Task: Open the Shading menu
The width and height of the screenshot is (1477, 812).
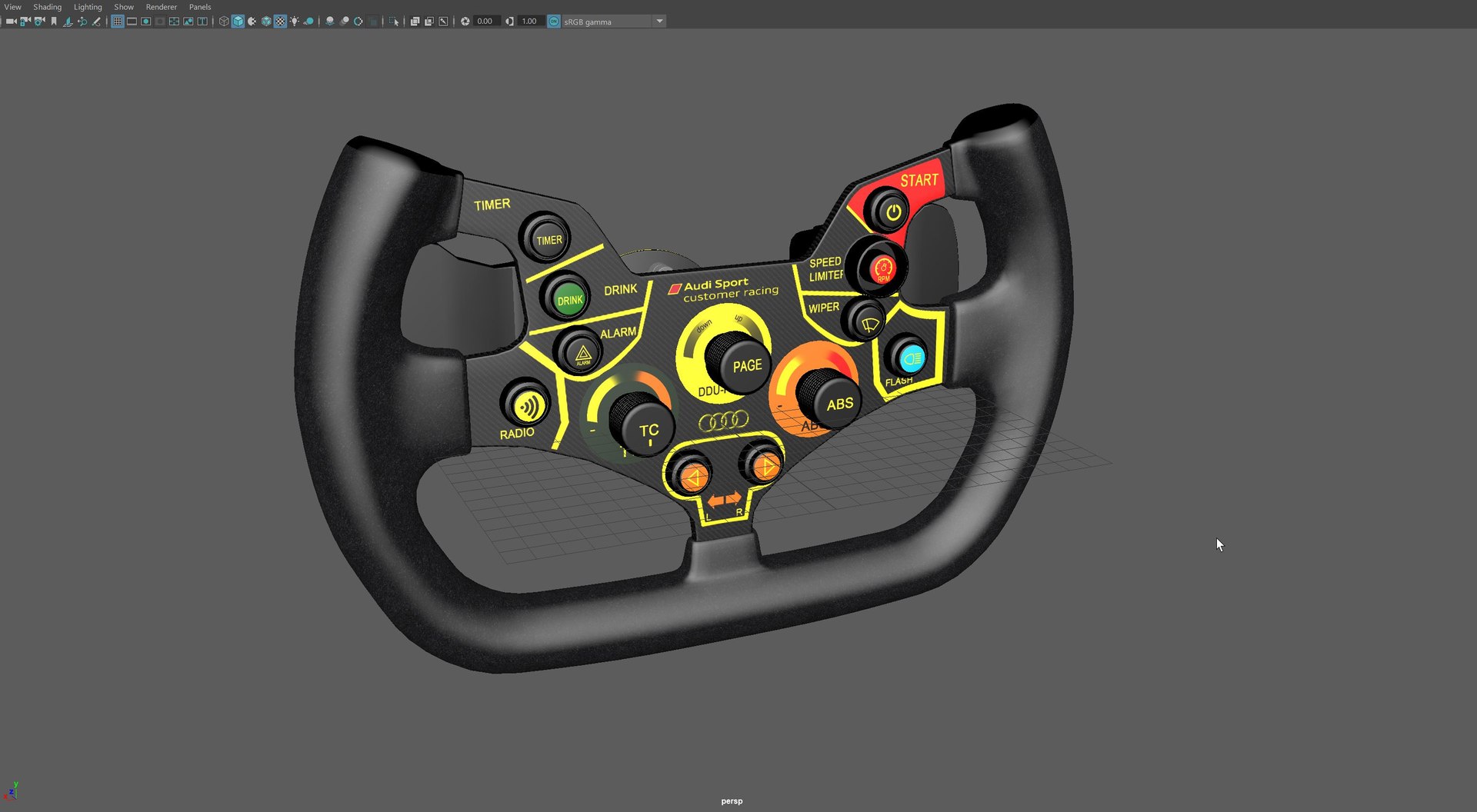Action: coord(47,7)
